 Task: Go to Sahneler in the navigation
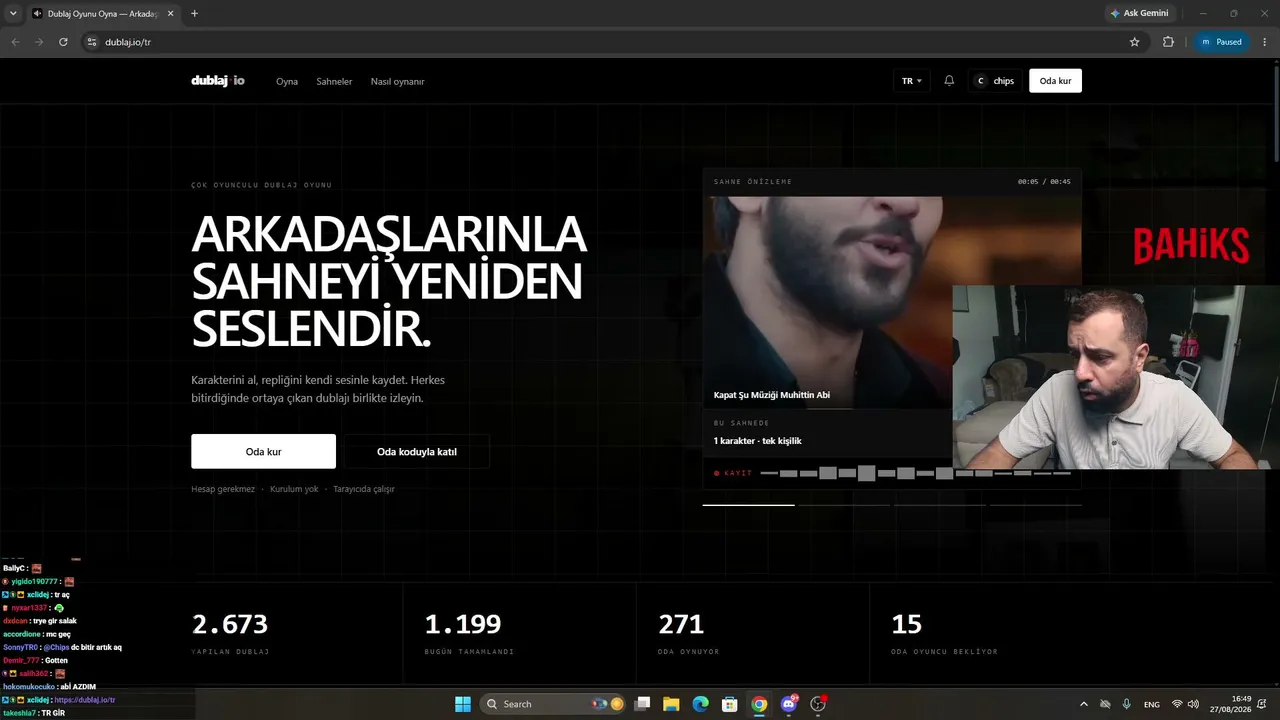(x=334, y=81)
